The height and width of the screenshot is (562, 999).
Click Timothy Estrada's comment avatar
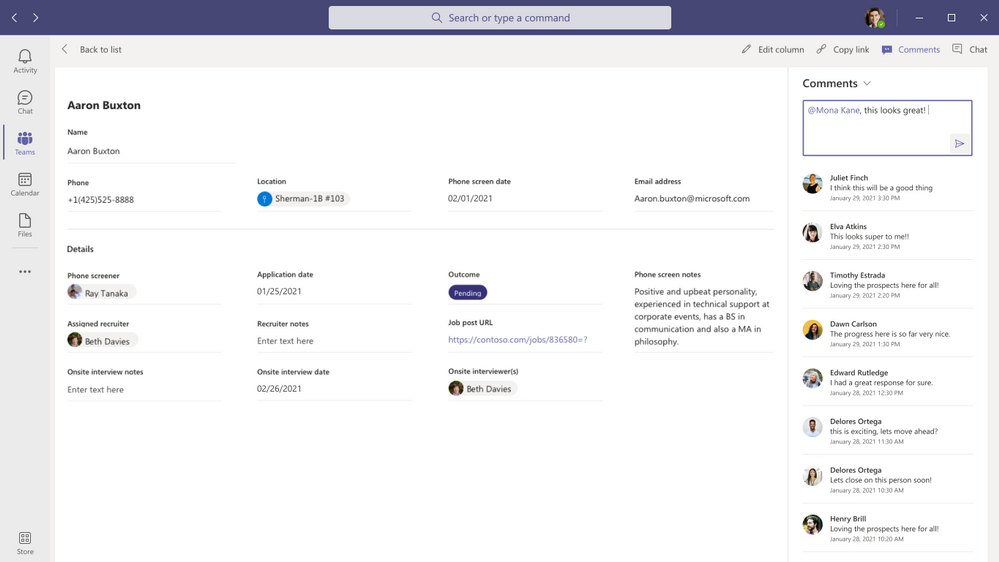click(x=812, y=281)
